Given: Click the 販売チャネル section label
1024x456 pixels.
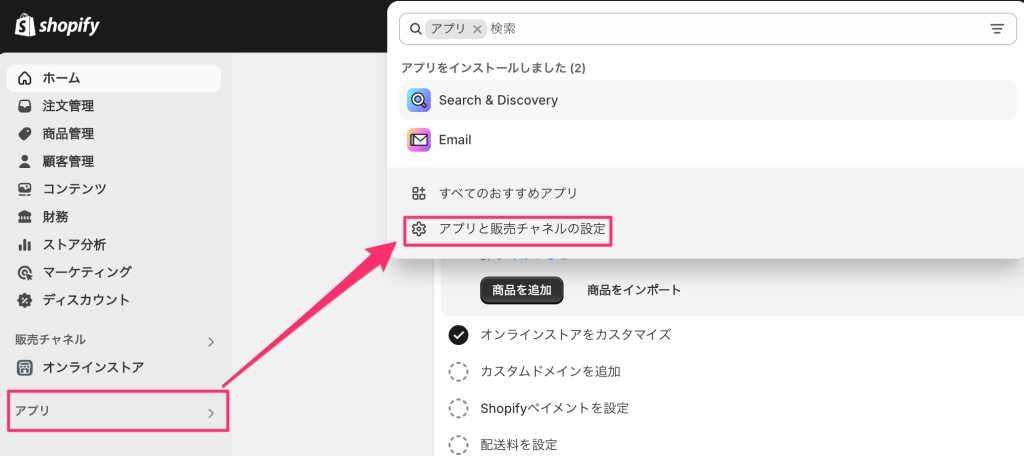Looking at the screenshot, I should [x=50, y=340].
